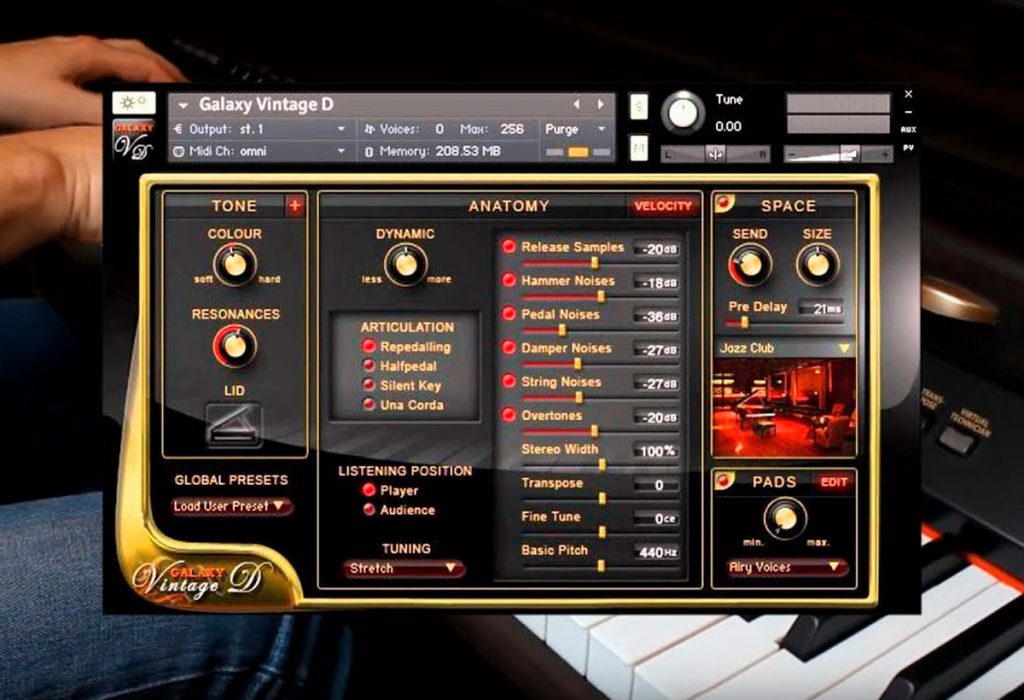Click the Fine Tune slider handle
Viewport: 1024px width, 700px height.
tap(601, 532)
